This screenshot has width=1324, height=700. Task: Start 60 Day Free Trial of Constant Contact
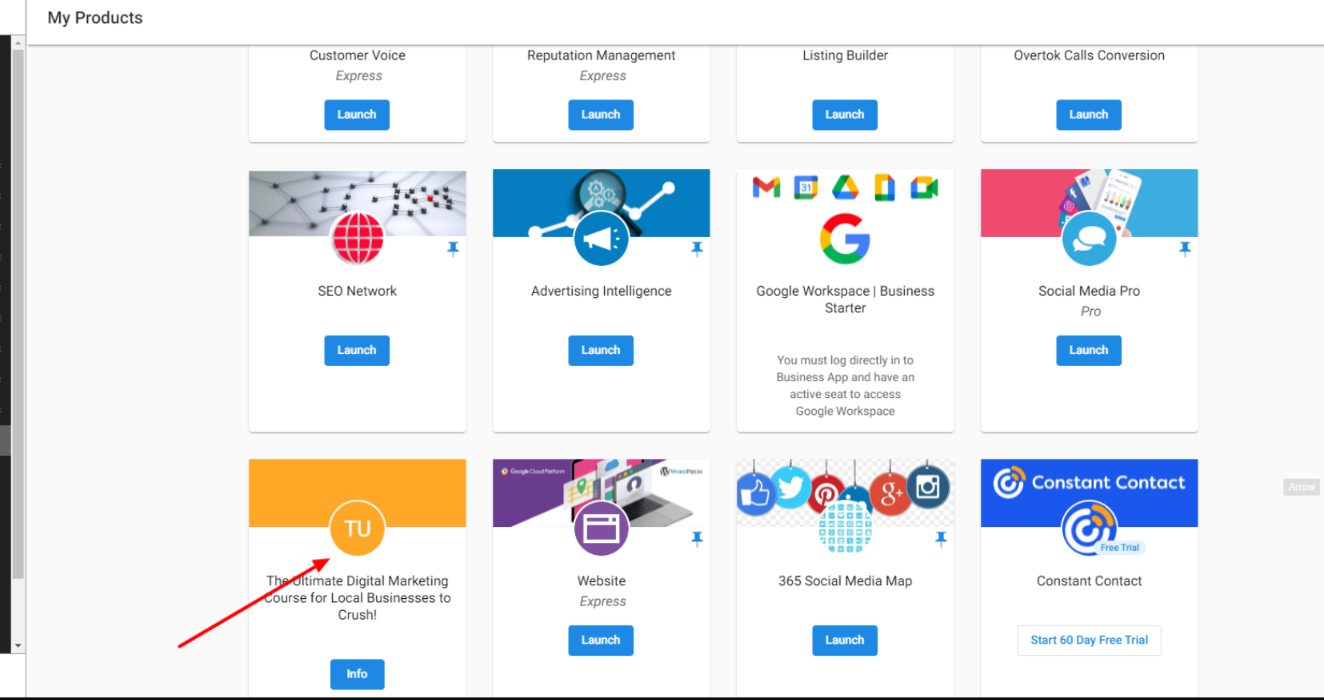point(1089,640)
